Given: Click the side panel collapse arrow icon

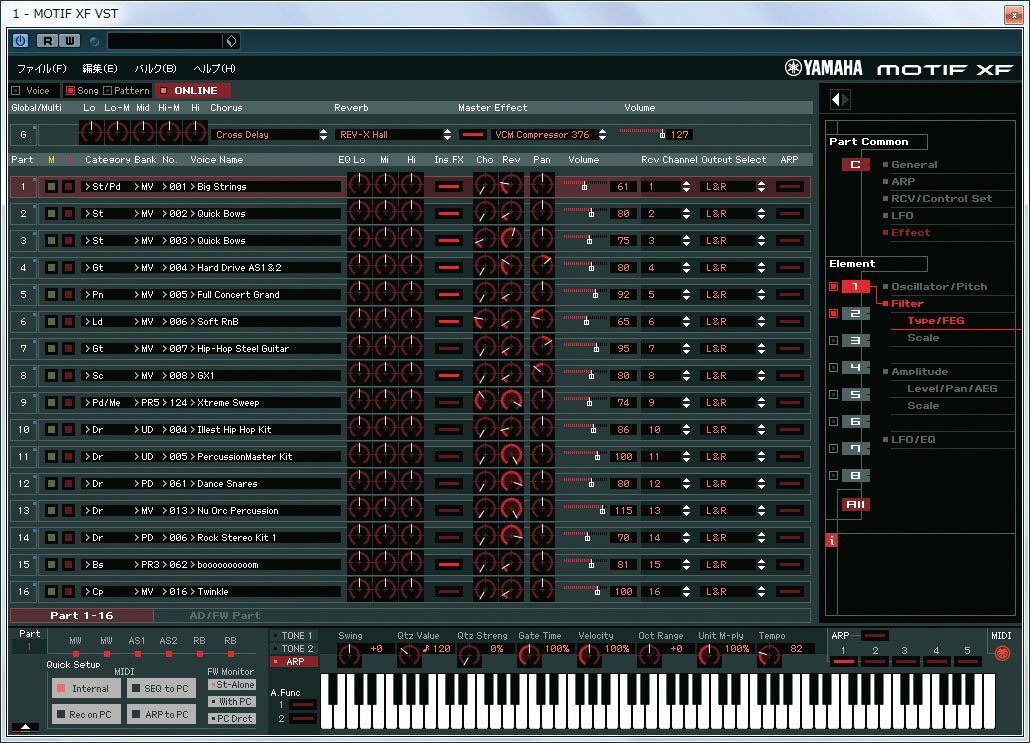Looking at the screenshot, I should pyautogui.click(x=840, y=99).
